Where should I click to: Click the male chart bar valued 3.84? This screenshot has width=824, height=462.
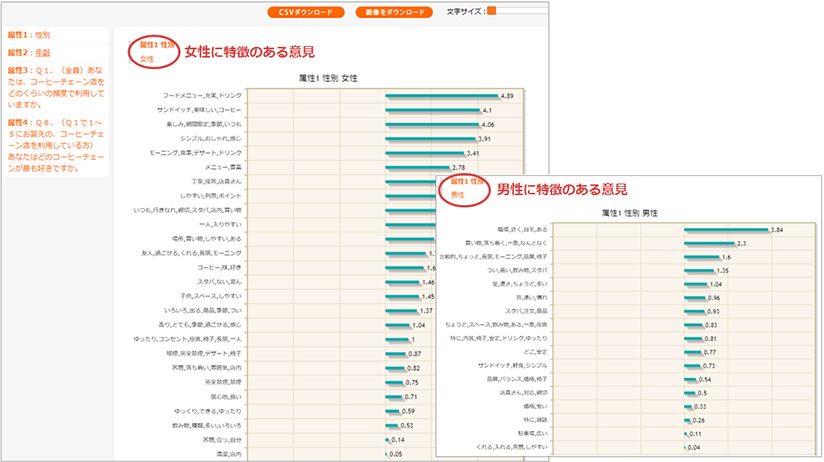(727, 229)
